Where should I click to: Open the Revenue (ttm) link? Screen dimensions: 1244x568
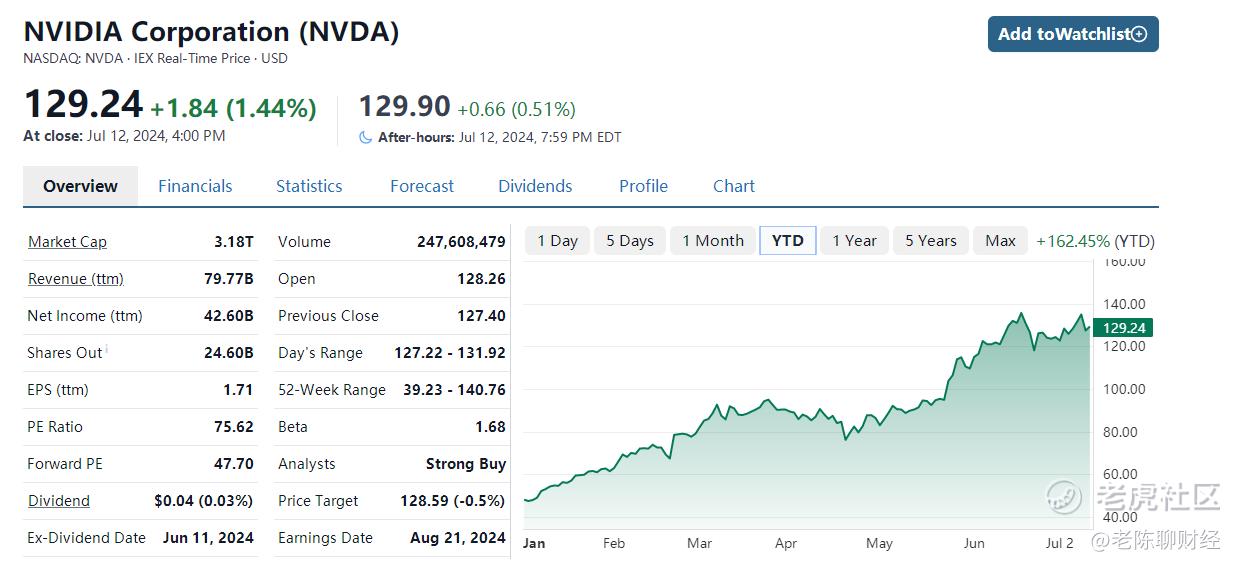click(76, 279)
